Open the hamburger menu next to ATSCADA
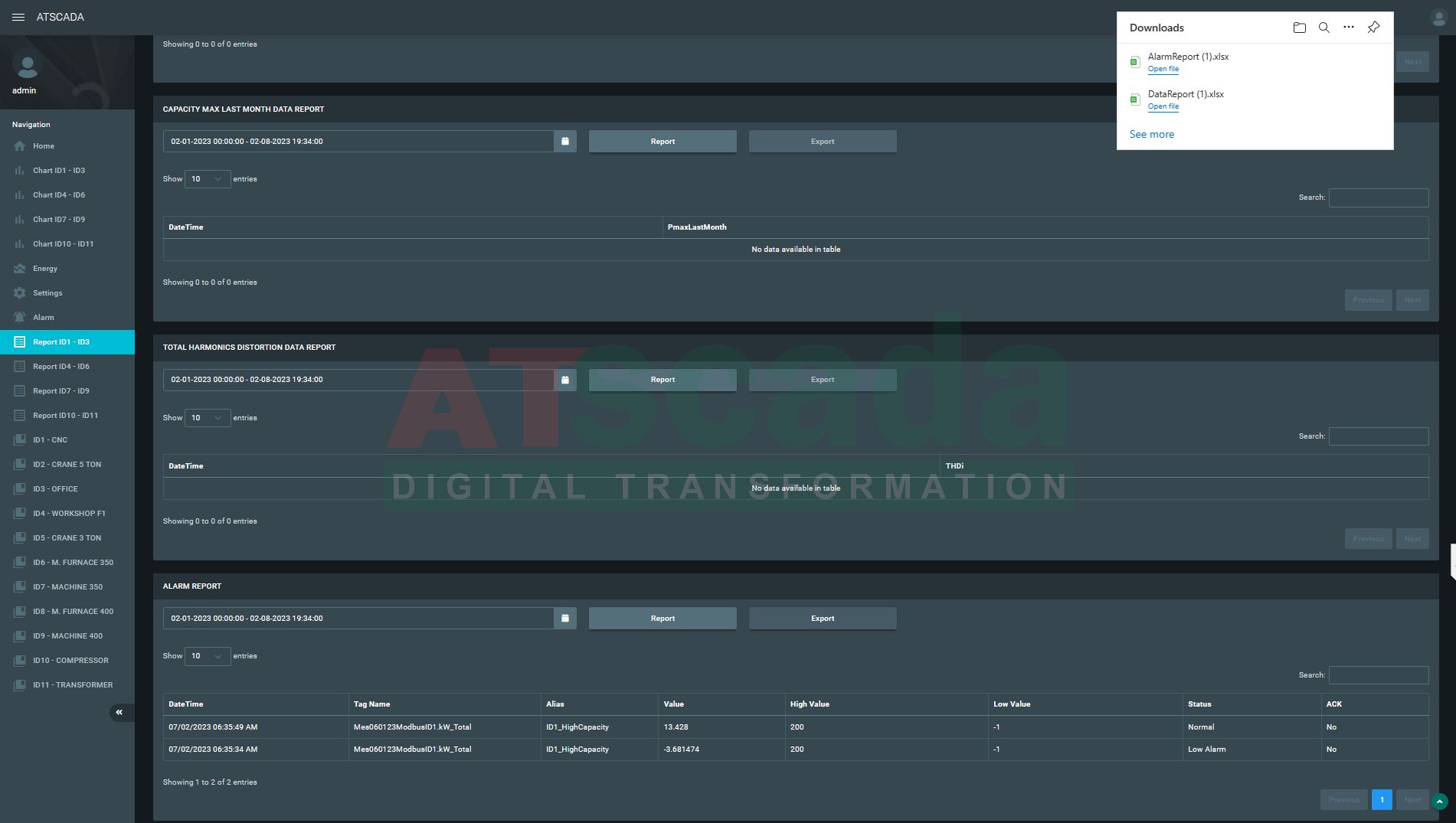This screenshot has width=1456, height=823. tap(18, 17)
